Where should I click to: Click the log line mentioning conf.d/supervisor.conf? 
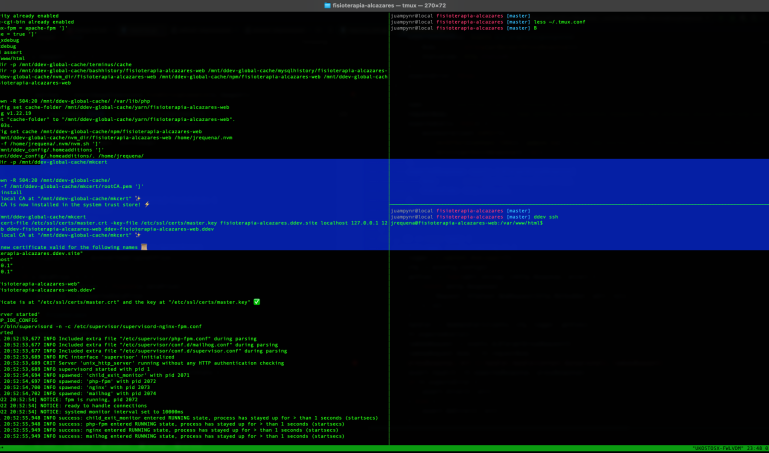tap(144, 351)
